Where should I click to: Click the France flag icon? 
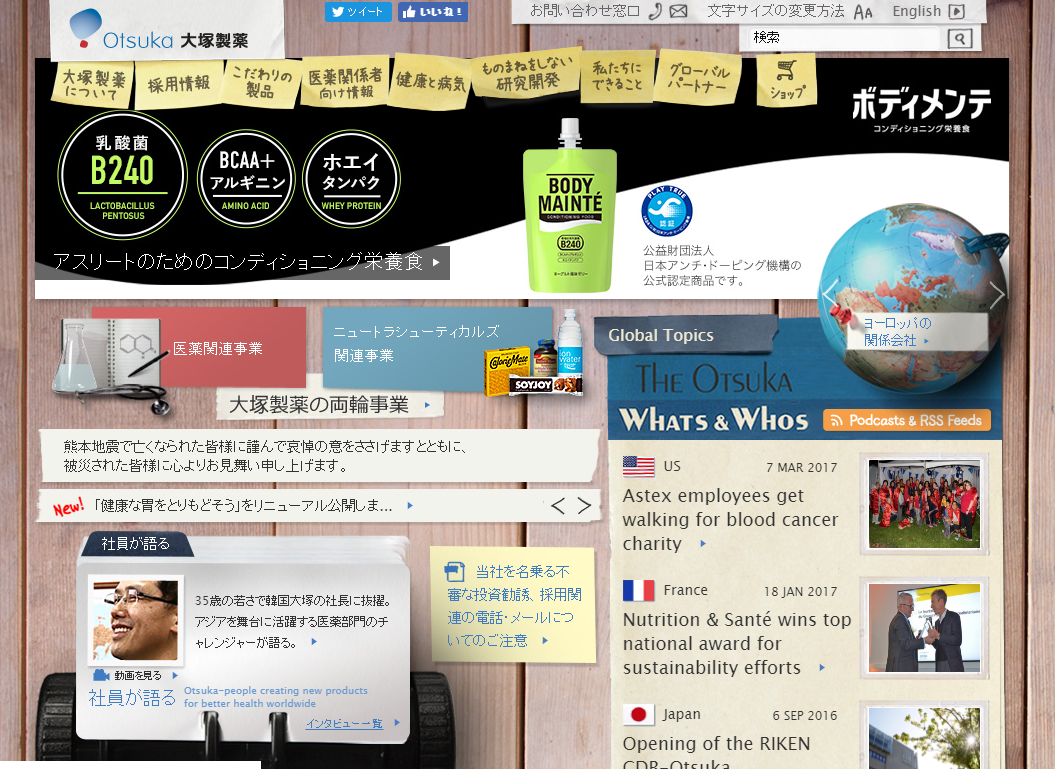pyautogui.click(x=639, y=590)
